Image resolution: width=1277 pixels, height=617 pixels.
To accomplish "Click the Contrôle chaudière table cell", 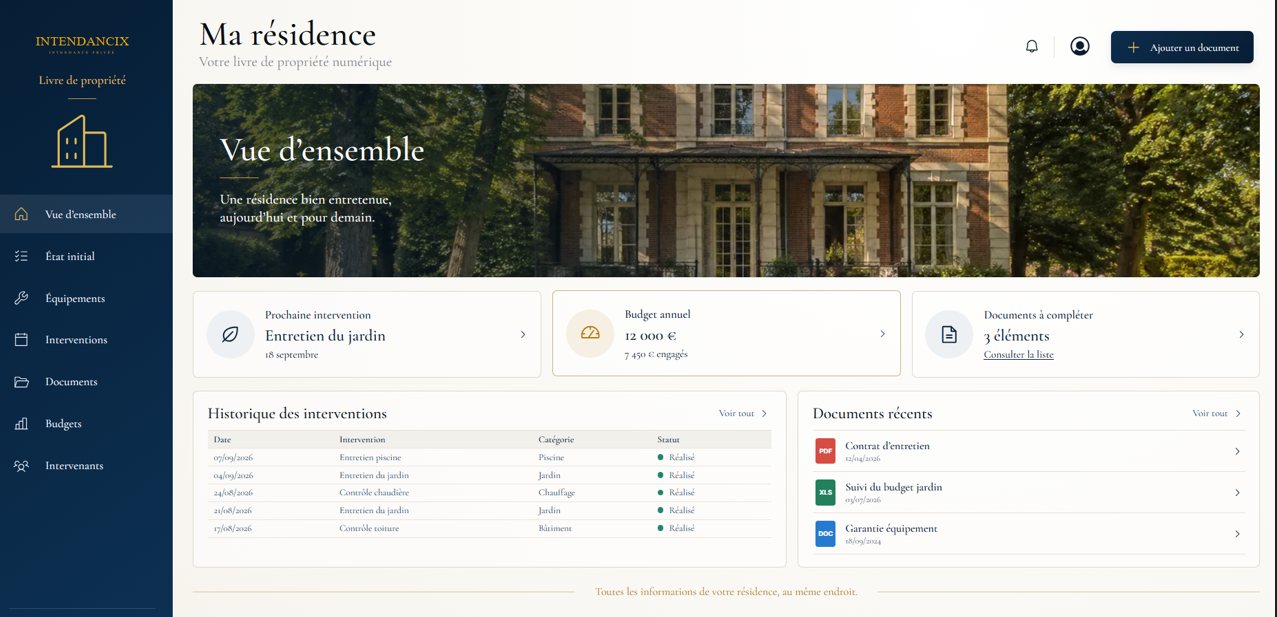I will coord(374,493).
